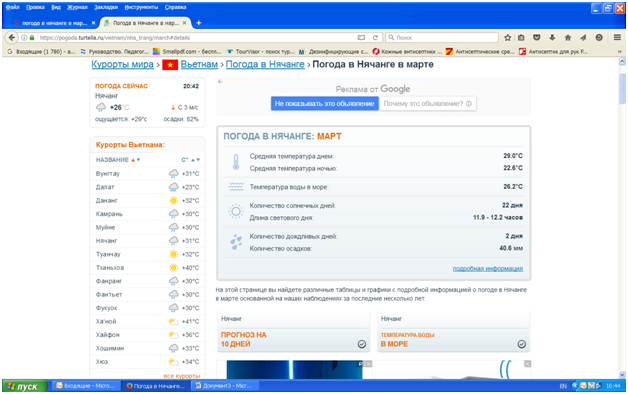Switch to the first 'погода в нячанге' tab
The height and width of the screenshot is (394, 628).
pyautogui.click(x=53, y=23)
